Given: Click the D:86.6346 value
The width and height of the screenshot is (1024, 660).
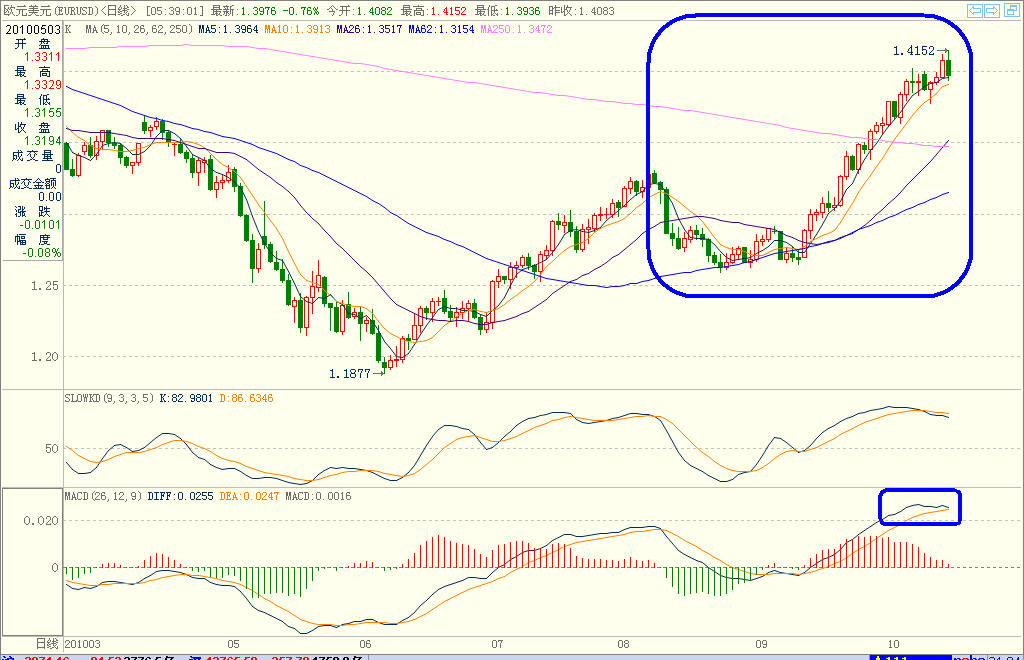Looking at the screenshot, I should tap(246, 398).
